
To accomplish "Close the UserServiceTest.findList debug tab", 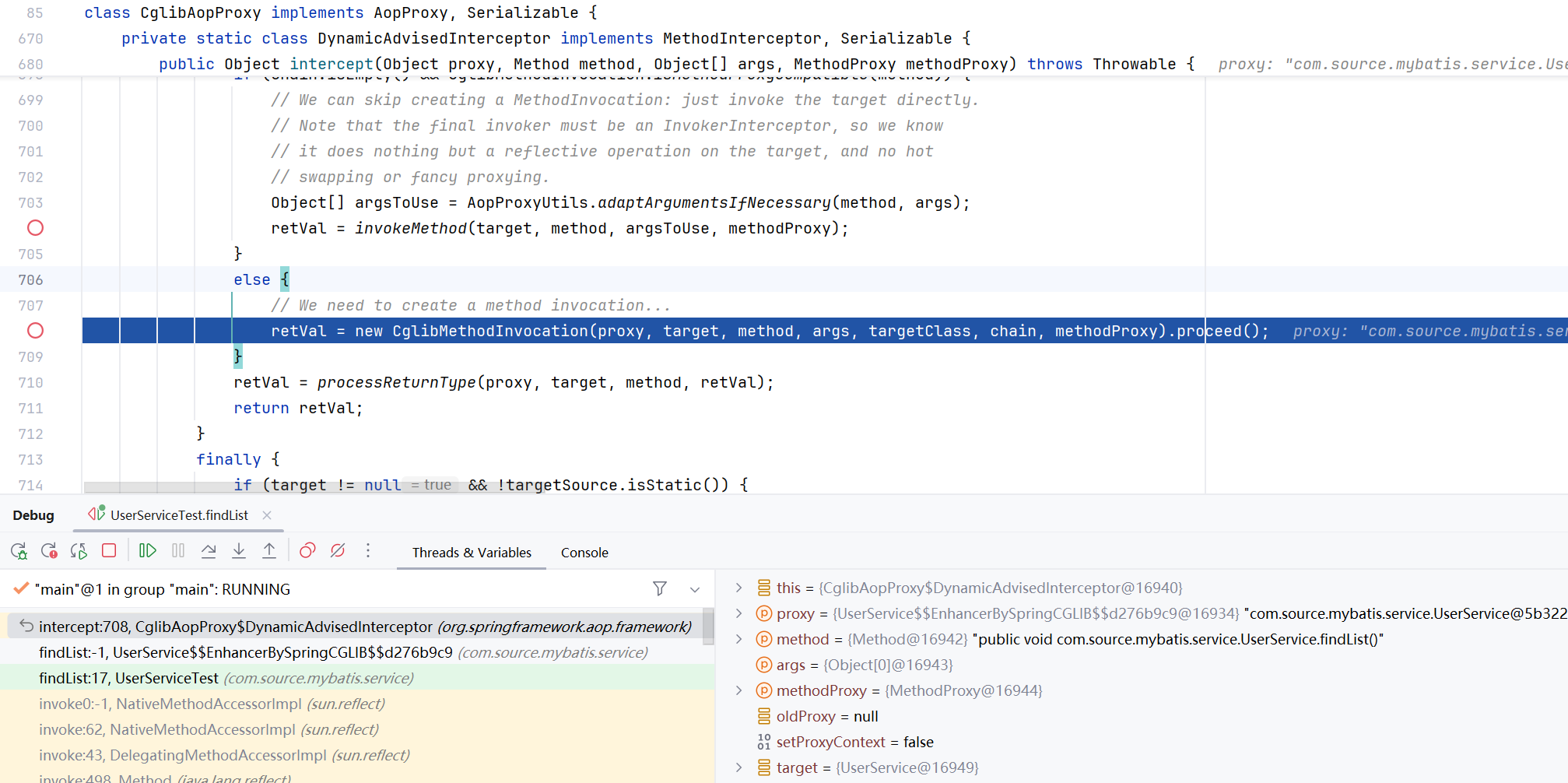I will [267, 515].
